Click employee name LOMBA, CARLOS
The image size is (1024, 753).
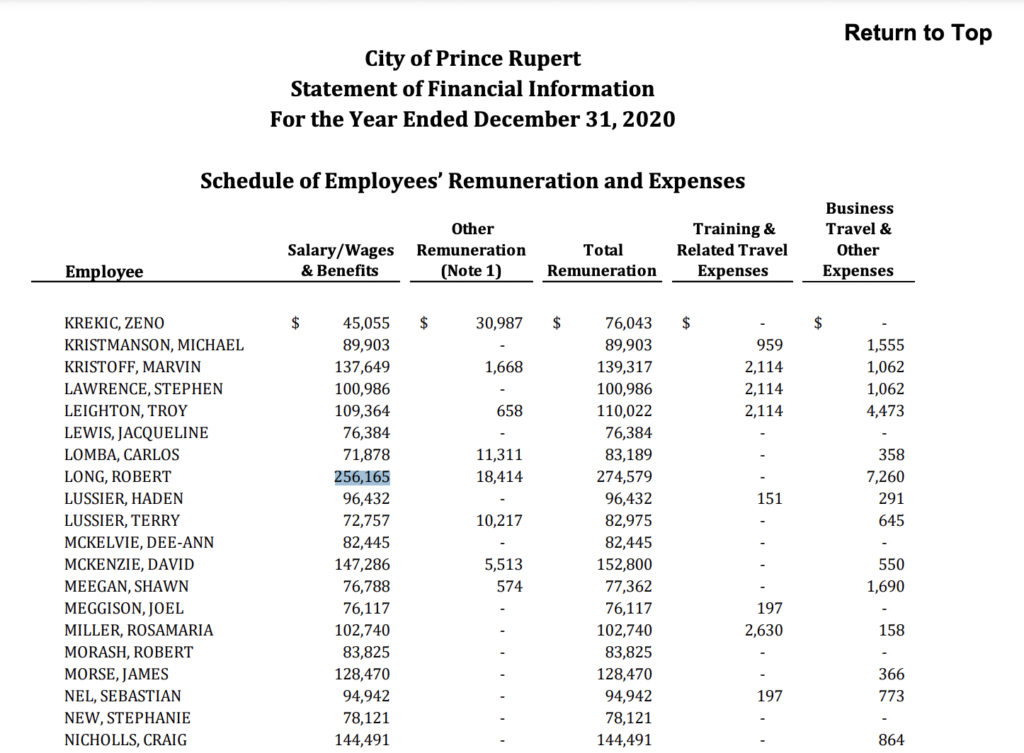[x=122, y=455]
